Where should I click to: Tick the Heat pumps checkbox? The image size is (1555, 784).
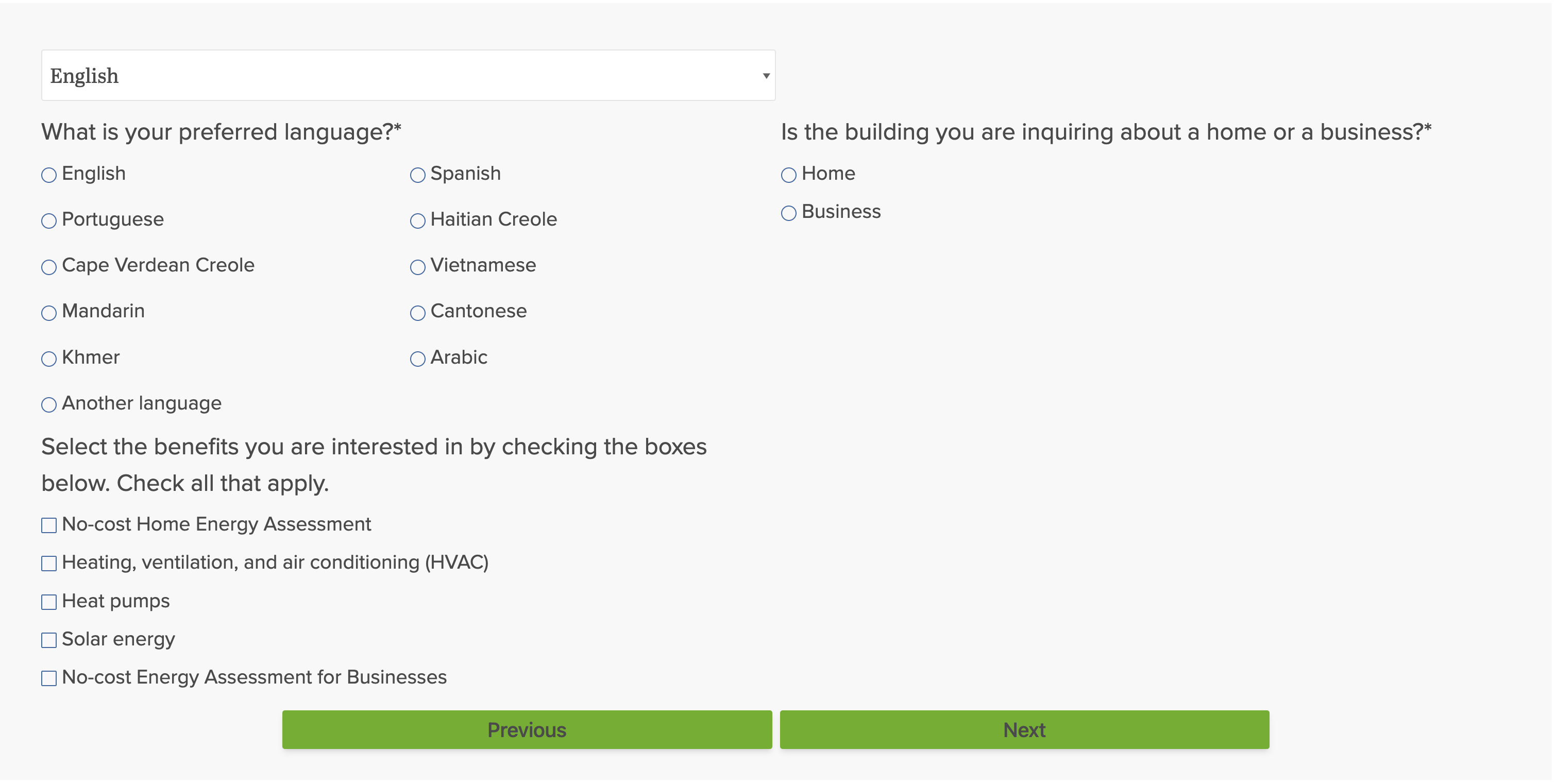pos(49,602)
